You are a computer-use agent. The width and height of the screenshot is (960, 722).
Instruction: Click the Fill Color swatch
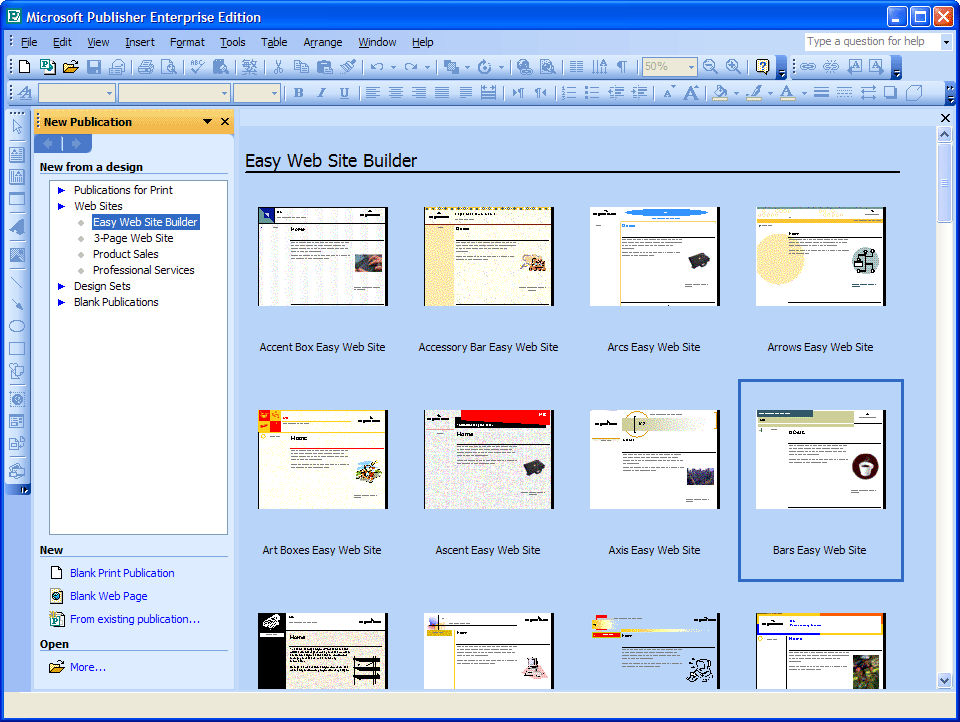[720, 92]
